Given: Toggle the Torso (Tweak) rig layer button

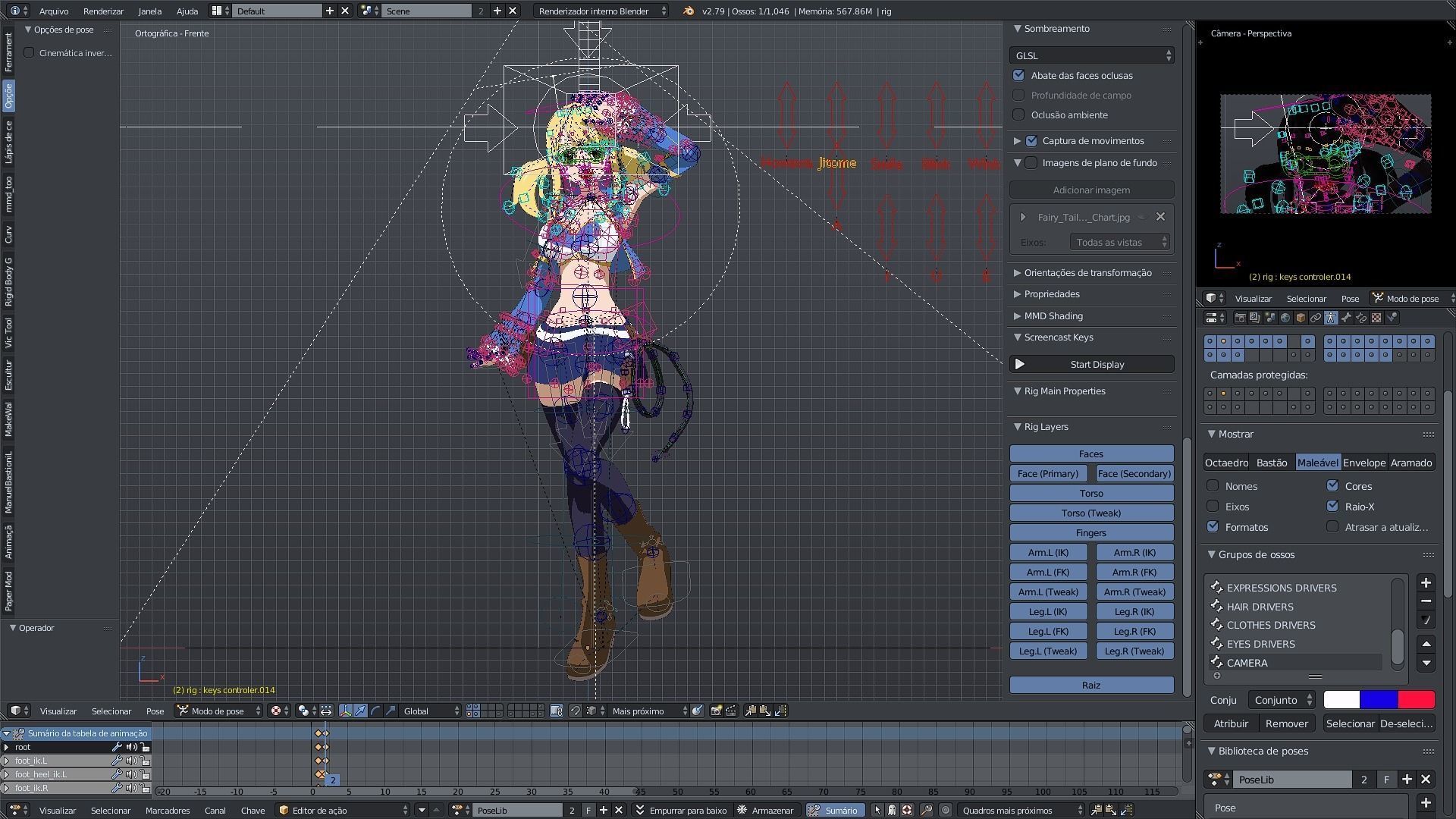Looking at the screenshot, I should pos(1091,513).
